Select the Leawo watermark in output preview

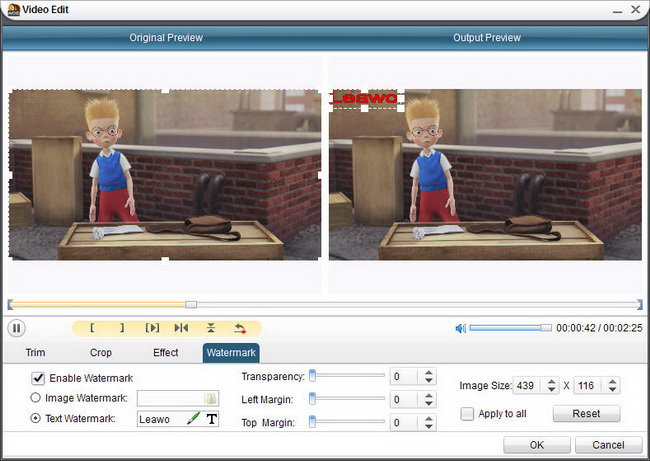point(365,99)
